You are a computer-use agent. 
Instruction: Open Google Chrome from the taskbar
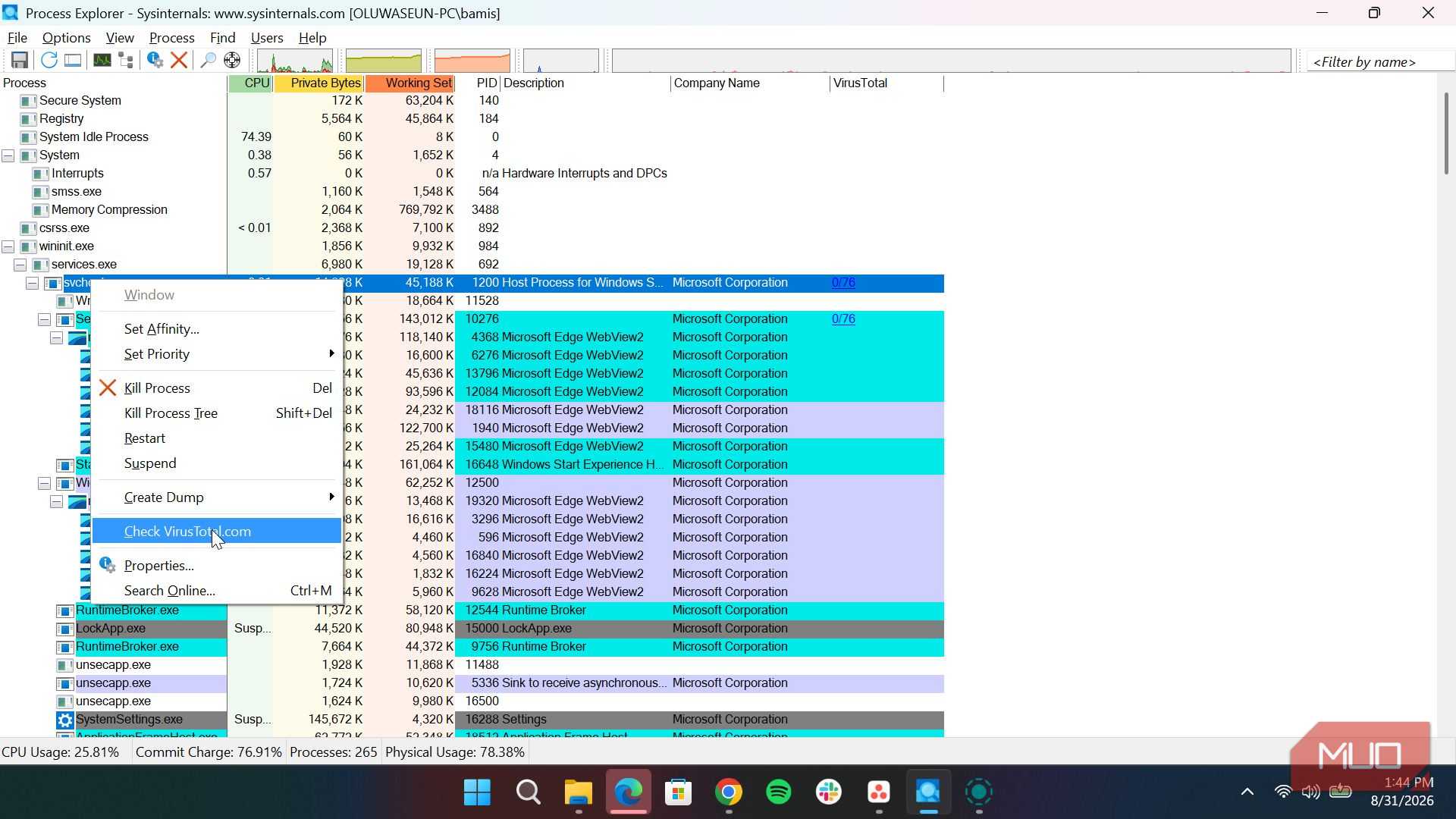(x=729, y=792)
